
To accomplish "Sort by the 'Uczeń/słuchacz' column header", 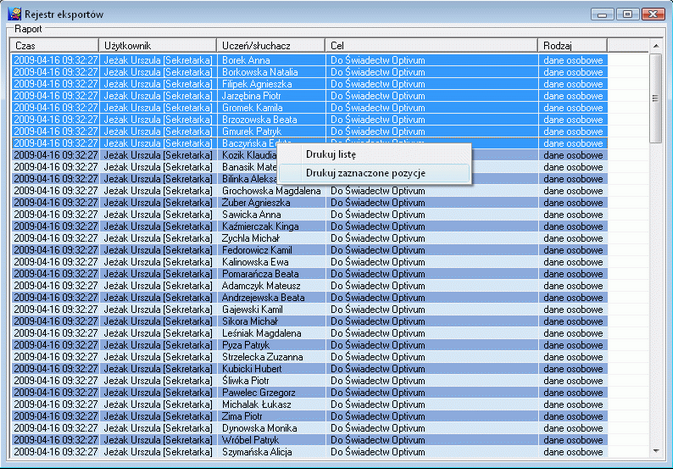I will coord(271,45).
